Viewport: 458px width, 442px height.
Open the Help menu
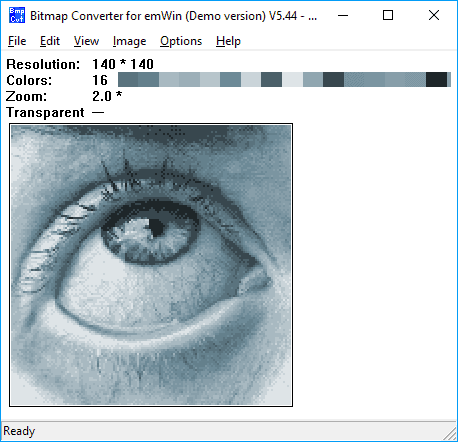(x=228, y=41)
